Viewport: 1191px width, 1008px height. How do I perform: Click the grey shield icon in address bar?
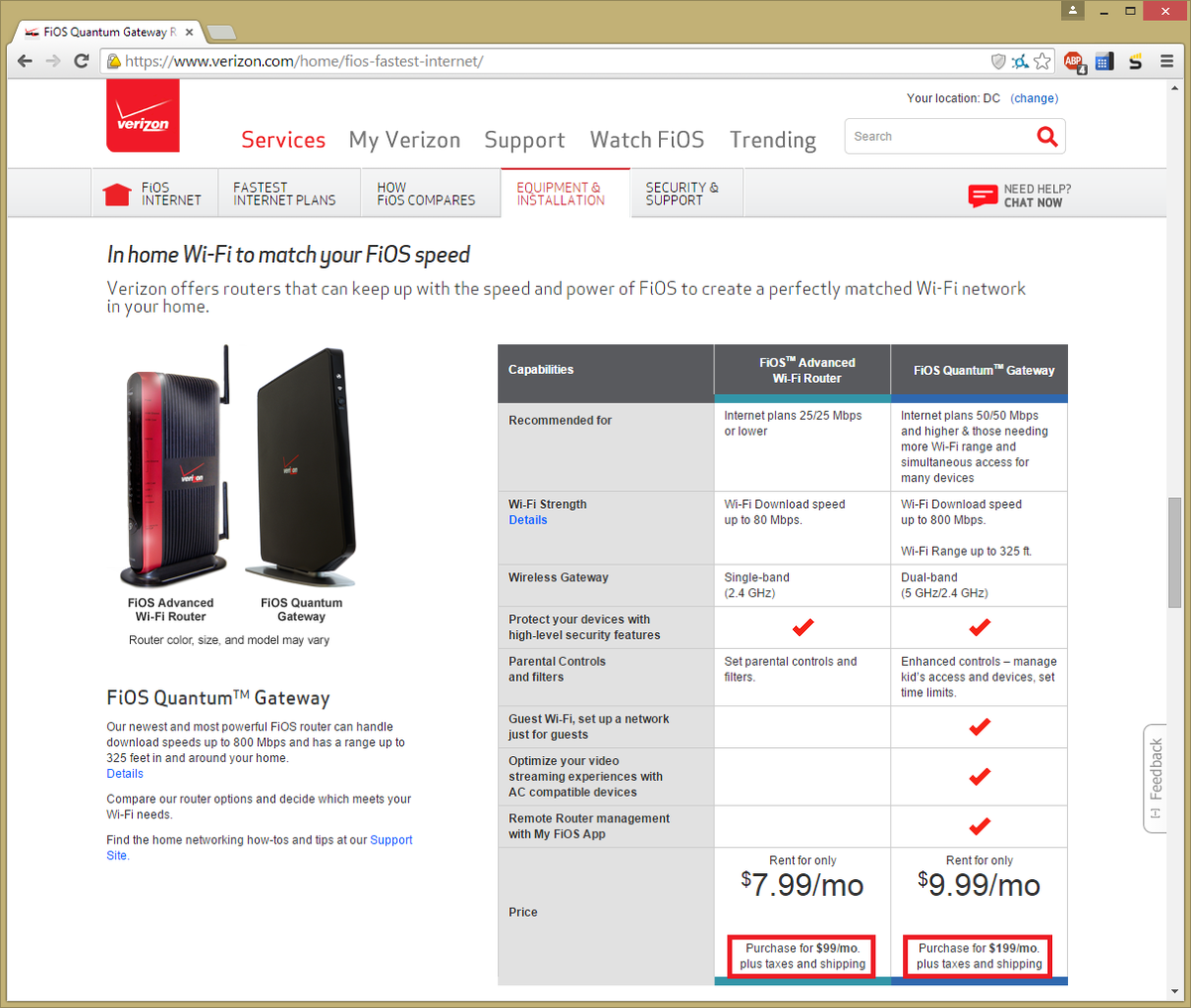click(998, 62)
